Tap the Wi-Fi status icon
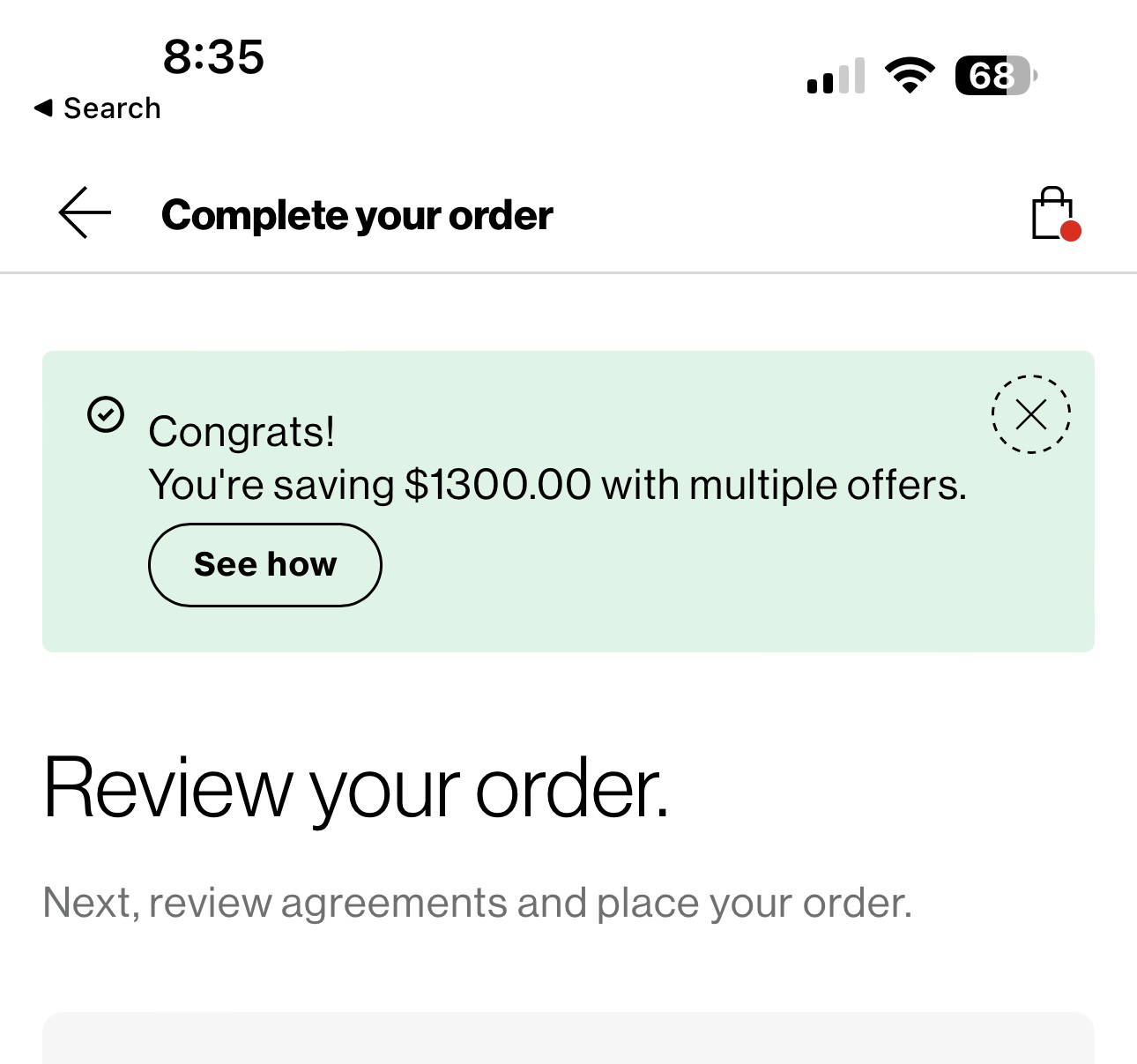The width and height of the screenshot is (1137, 1064). (x=910, y=75)
